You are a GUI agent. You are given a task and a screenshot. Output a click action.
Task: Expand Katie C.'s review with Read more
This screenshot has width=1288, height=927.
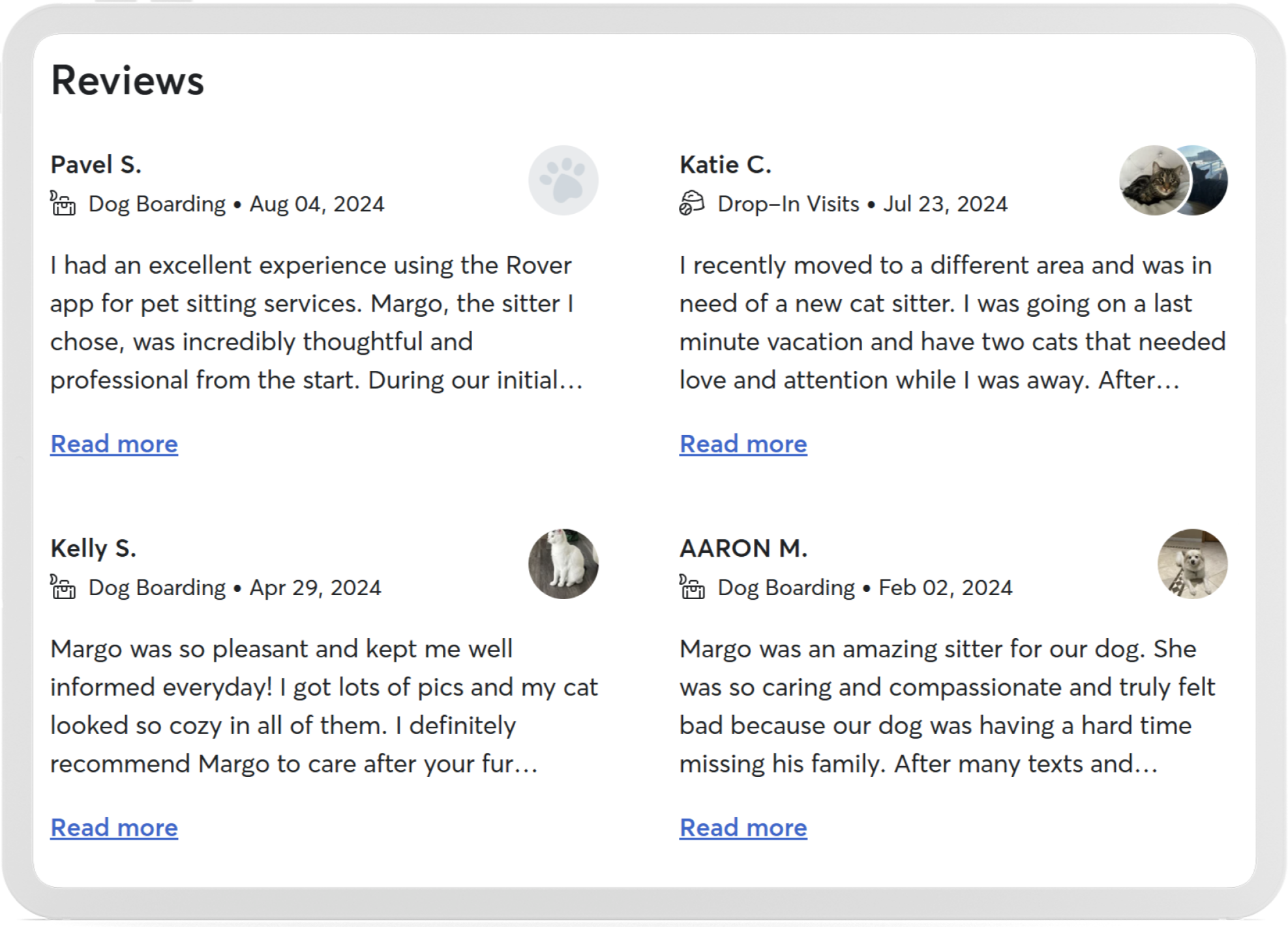(743, 444)
